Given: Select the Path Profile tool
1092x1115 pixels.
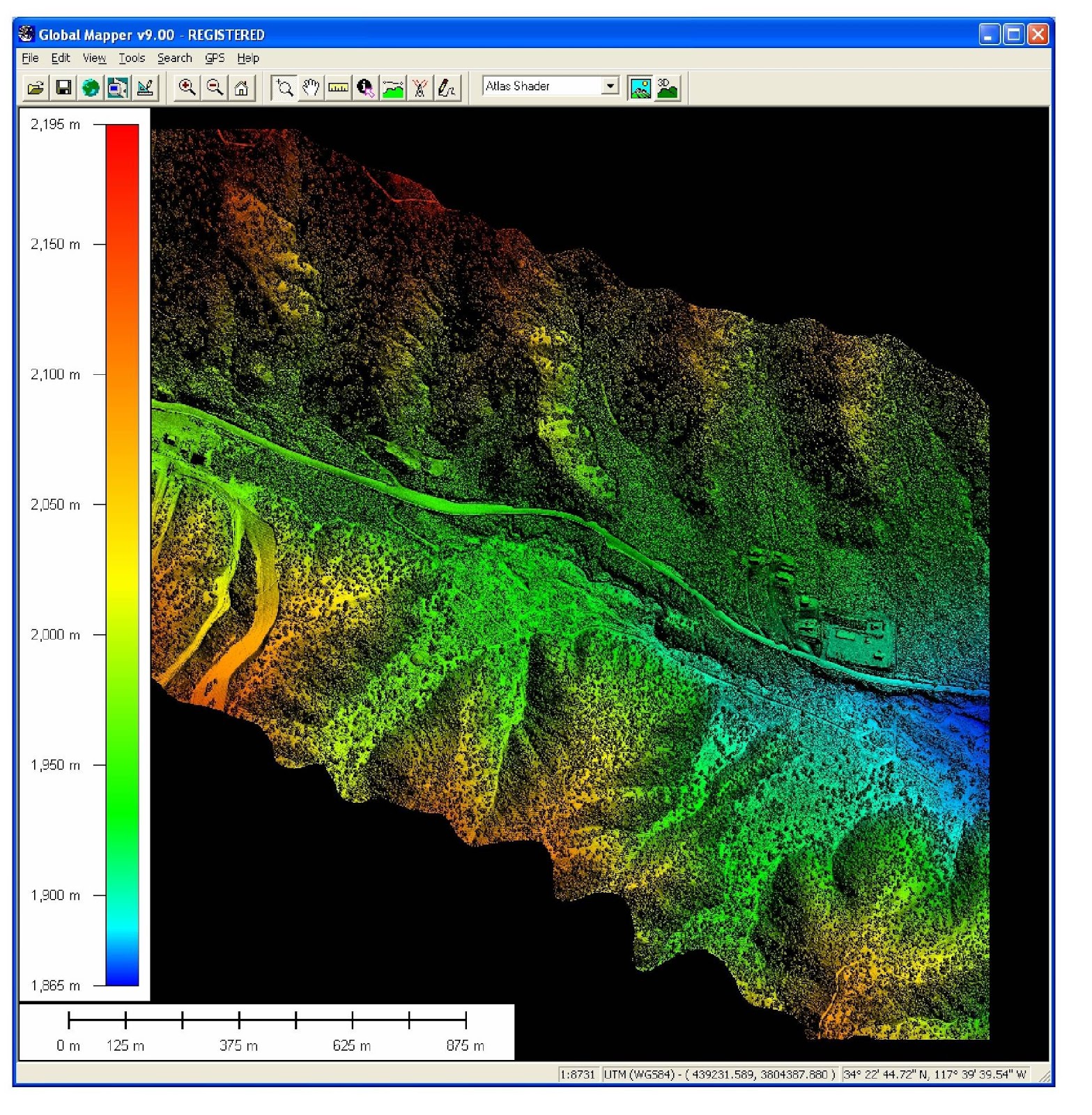Looking at the screenshot, I should pyautogui.click(x=393, y=88).
